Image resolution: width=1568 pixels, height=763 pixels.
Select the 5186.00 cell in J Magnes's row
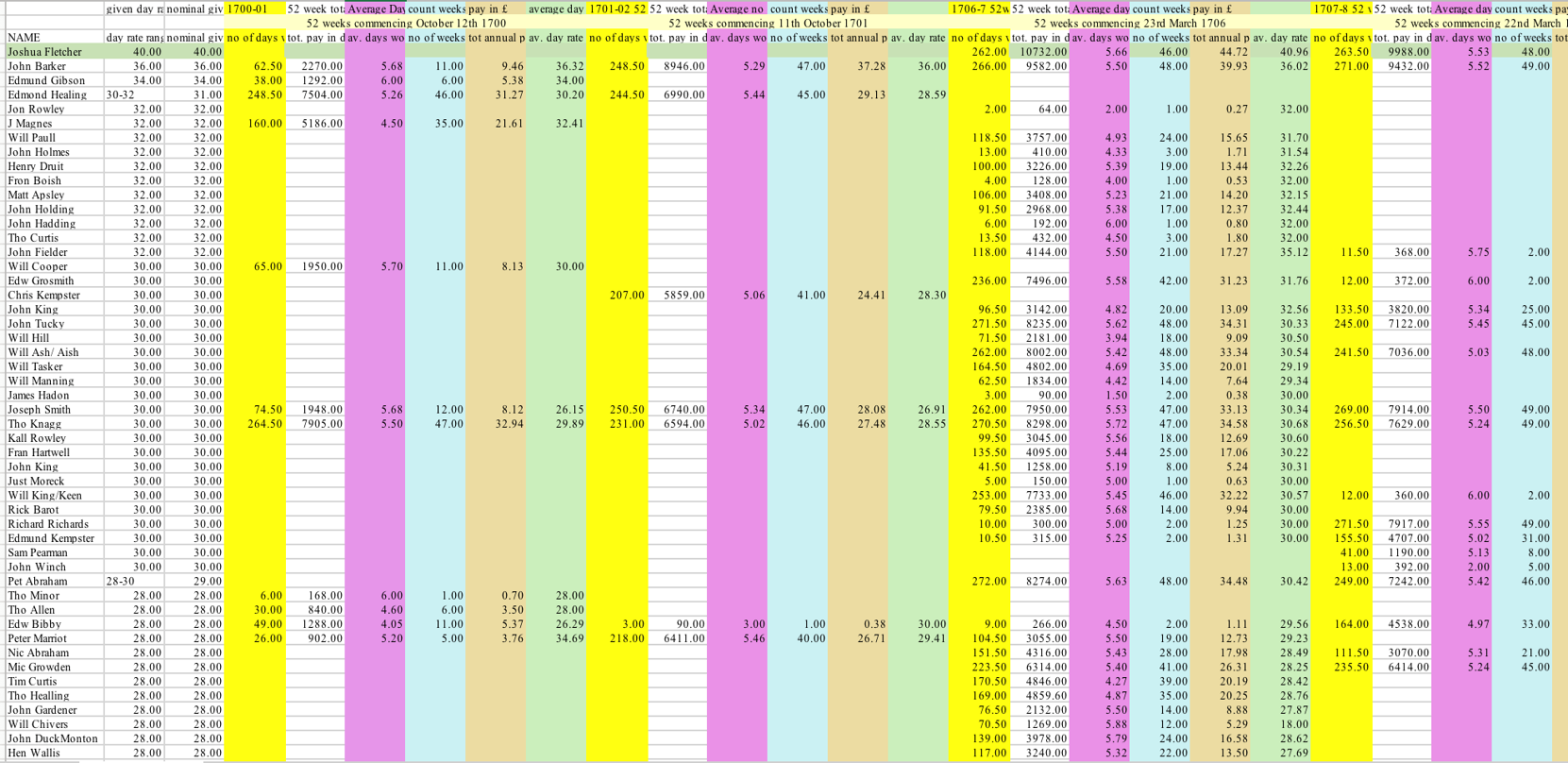coord(316,124)
